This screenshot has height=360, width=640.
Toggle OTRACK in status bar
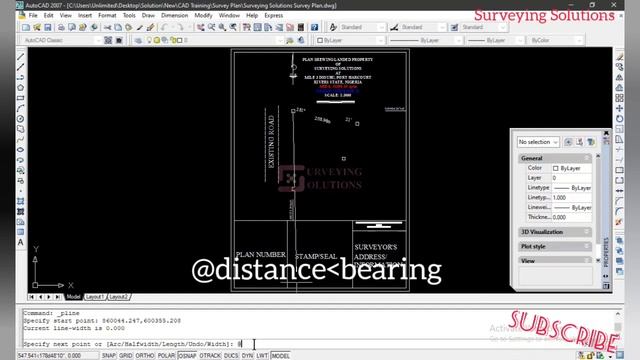pyautogui.click(x=210, y=356)
